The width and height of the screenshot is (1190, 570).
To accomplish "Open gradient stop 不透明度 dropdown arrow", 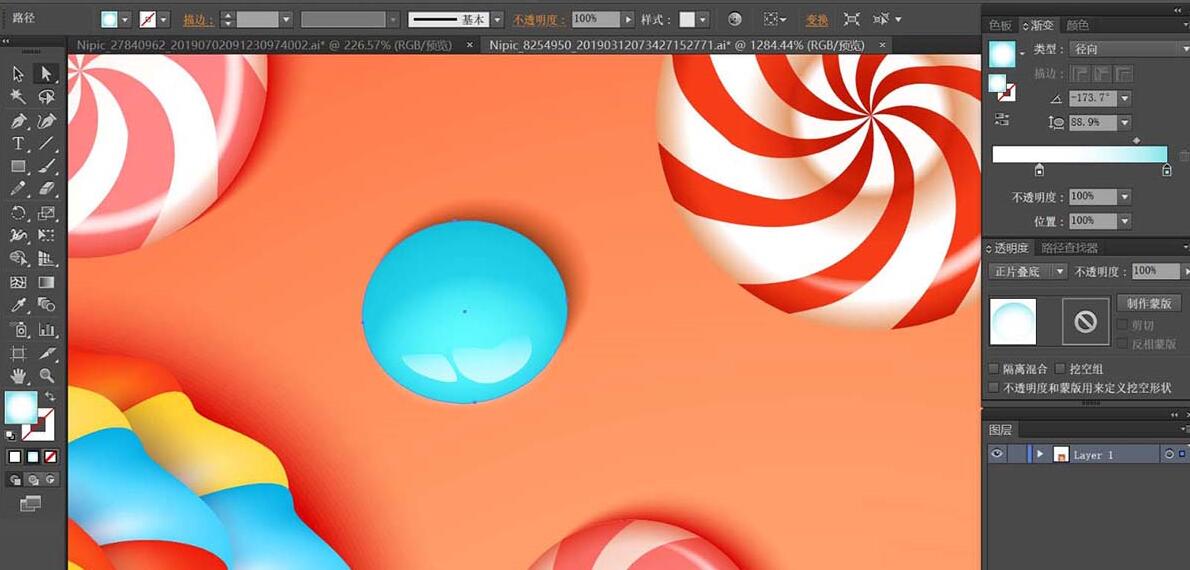I will tap(1125, 197).
